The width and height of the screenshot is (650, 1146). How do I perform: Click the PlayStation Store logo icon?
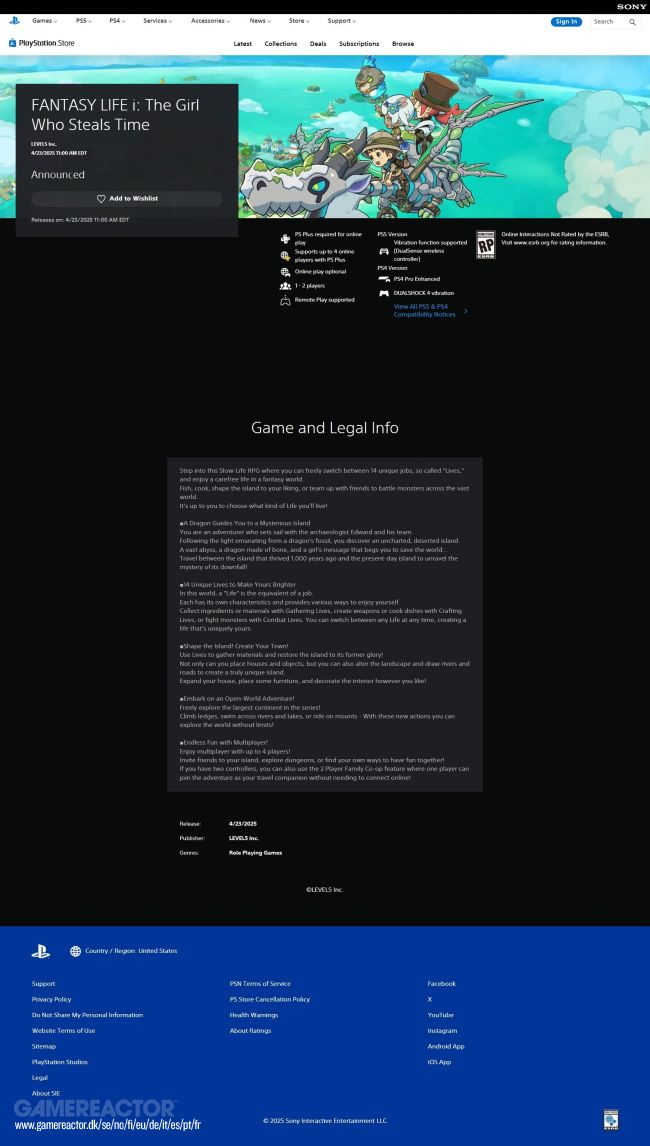click(x=13, y=43)
